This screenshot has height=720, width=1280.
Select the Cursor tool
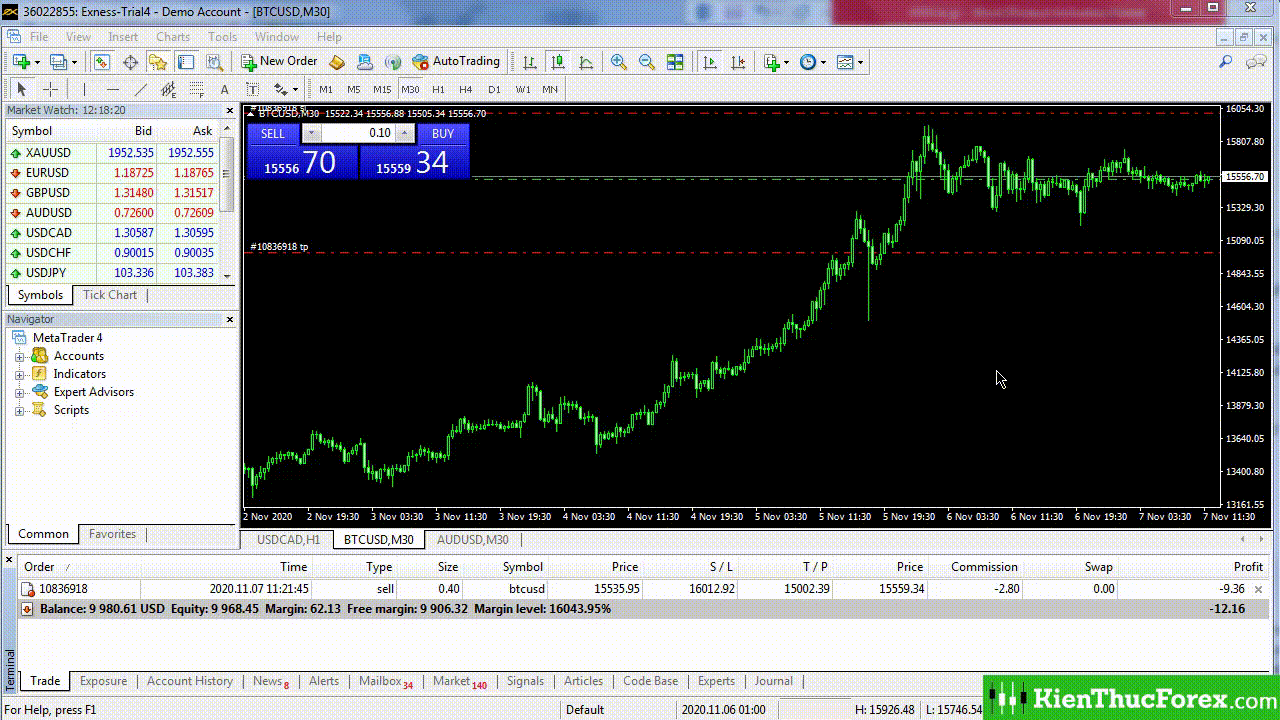[x=22, y=89]
